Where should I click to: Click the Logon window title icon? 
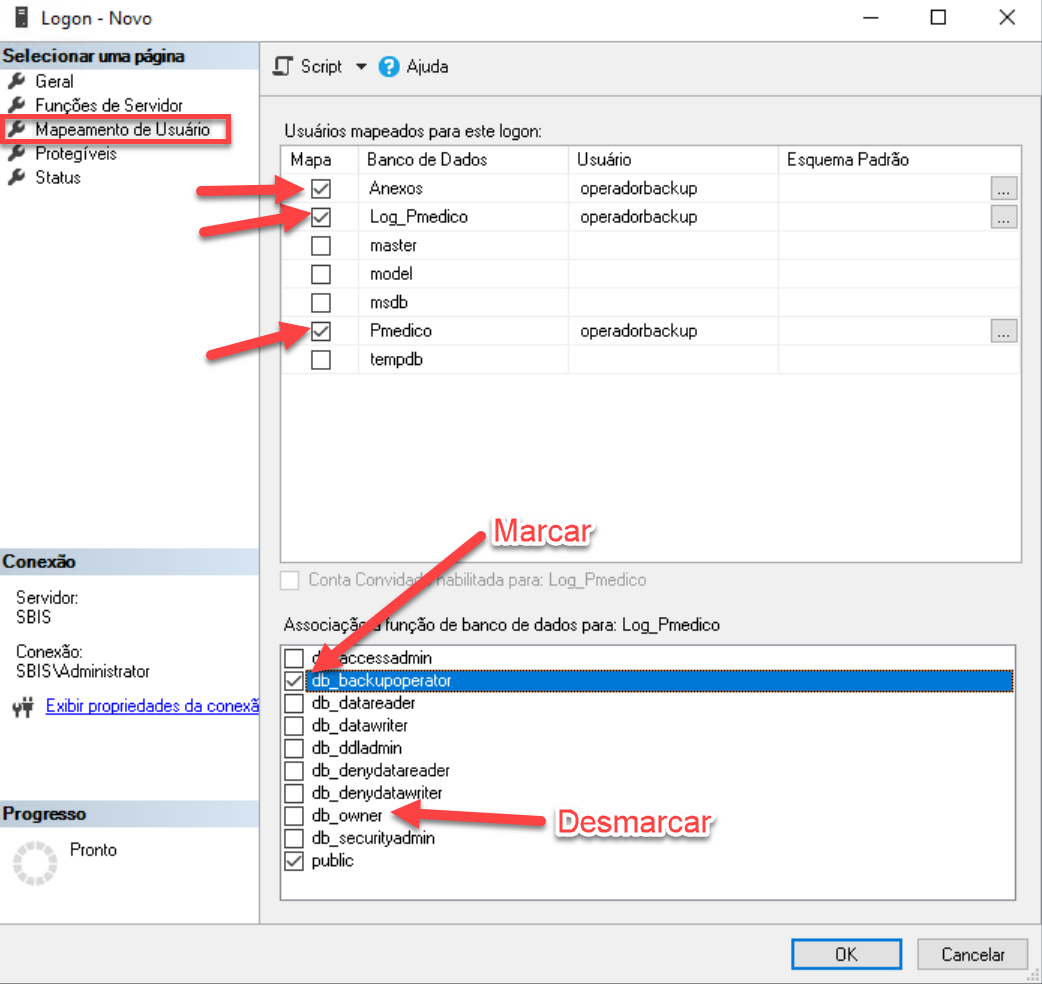[x=19, y=19]
